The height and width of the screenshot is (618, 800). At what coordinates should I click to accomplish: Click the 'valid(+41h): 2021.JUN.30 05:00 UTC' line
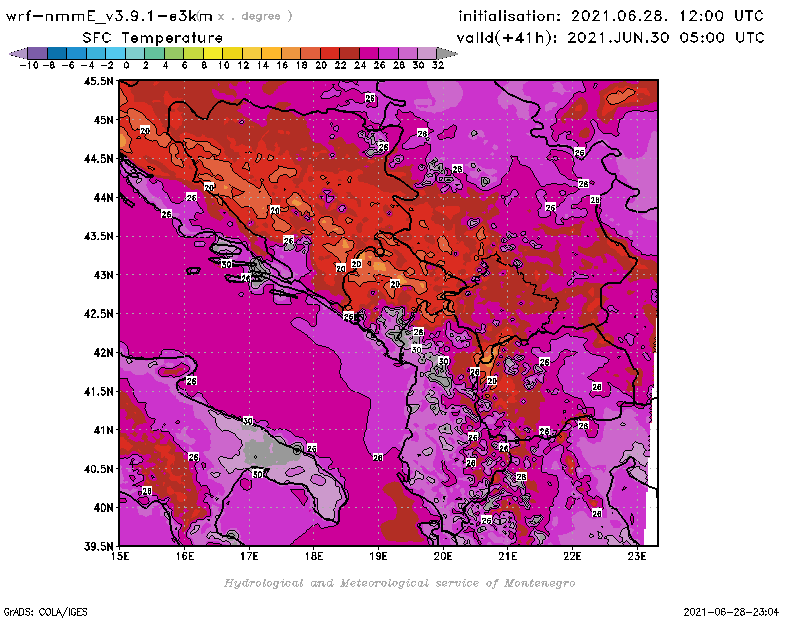point(610,37)
